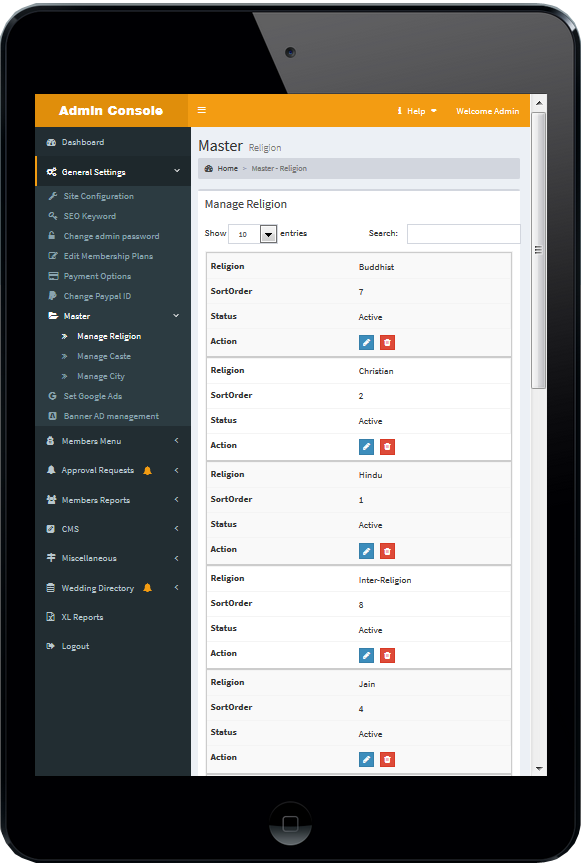The image size is (581, 864).
Task: Edit the Buddhist religion entry
Action: (366, 342)
